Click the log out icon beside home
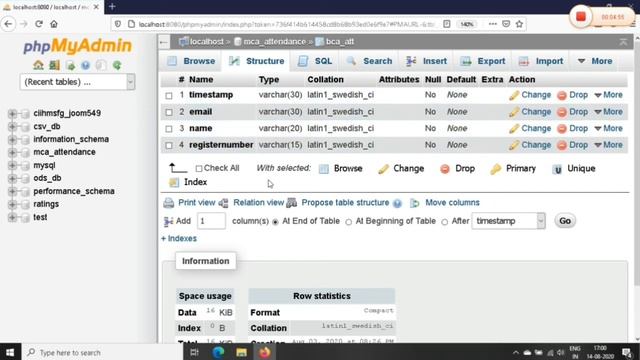640x360 pixels. (x=54, y=65)
